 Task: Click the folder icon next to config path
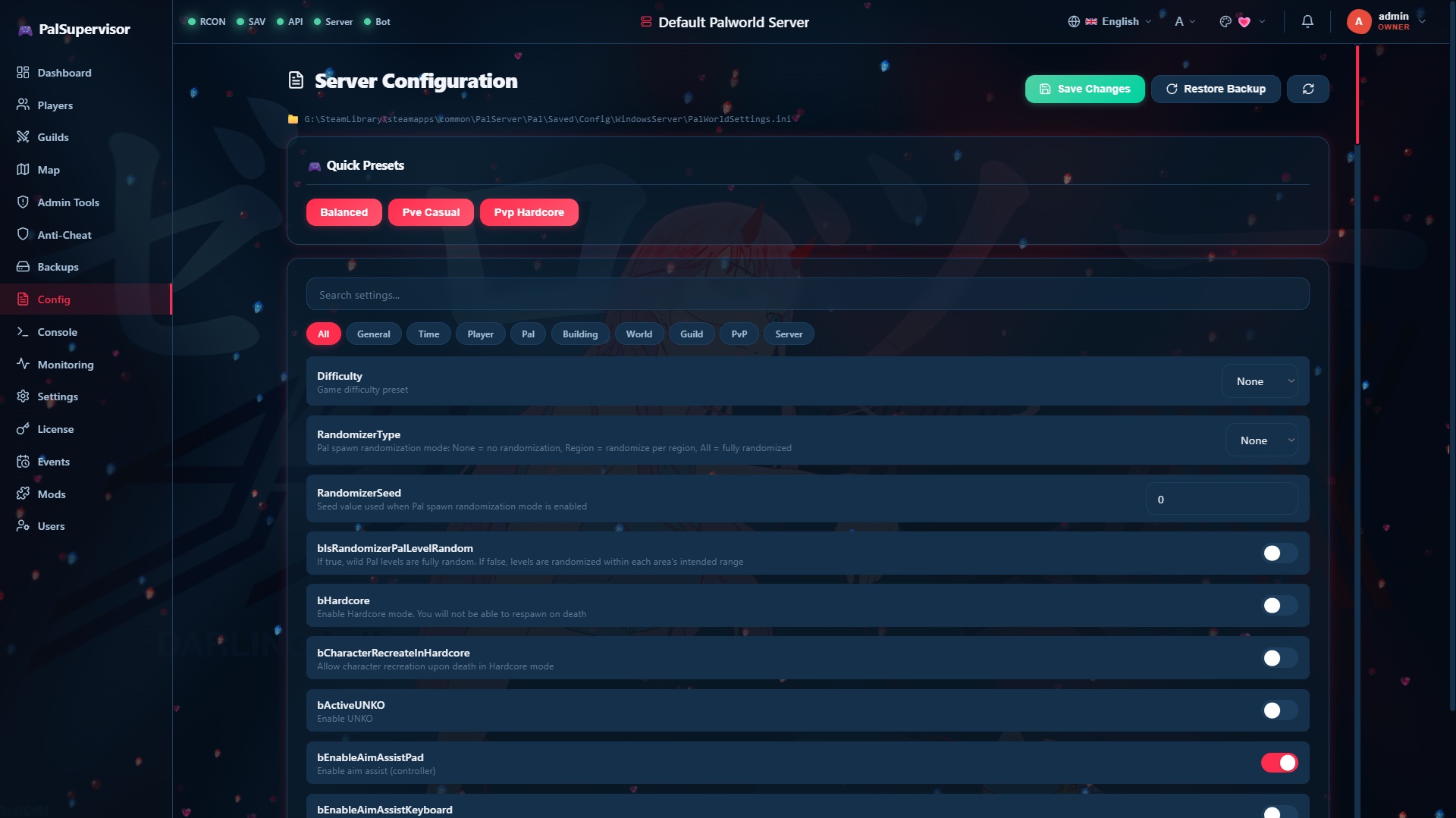293,119
